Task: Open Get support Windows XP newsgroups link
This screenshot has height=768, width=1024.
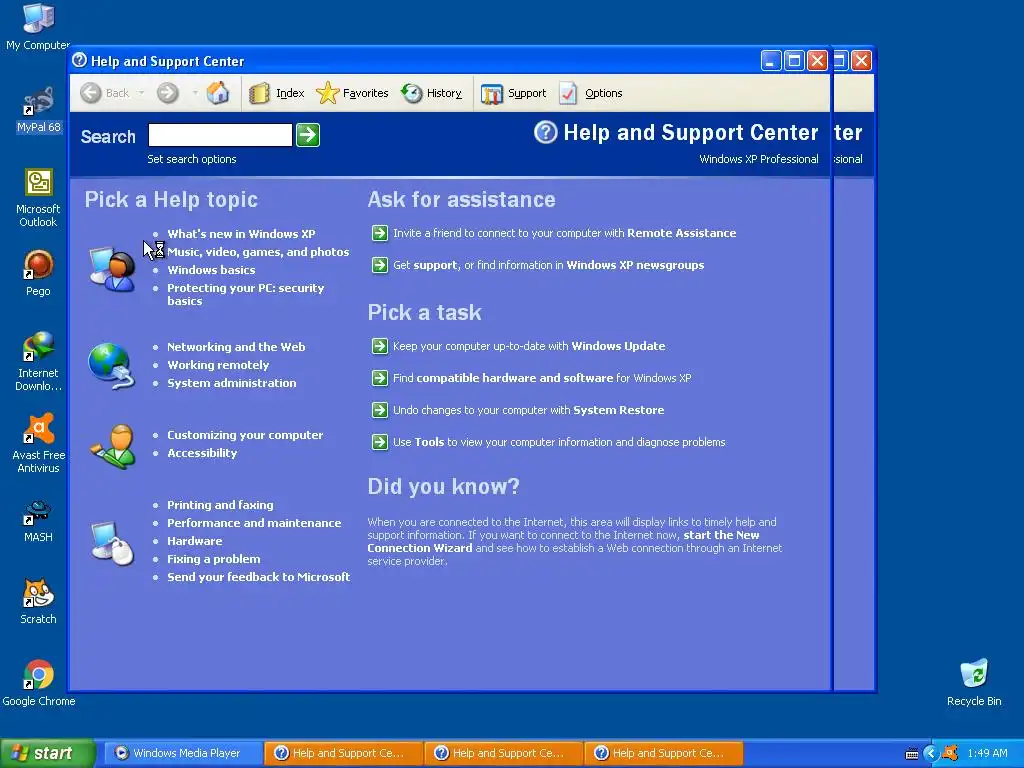Action: 549,265
